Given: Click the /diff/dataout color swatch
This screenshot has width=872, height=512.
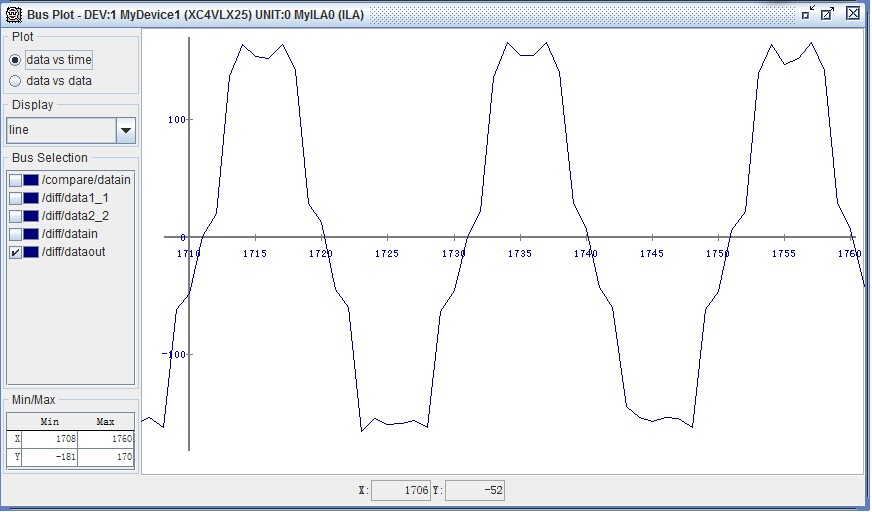Looking at the screenshot, I should click(x=31, y=252).
